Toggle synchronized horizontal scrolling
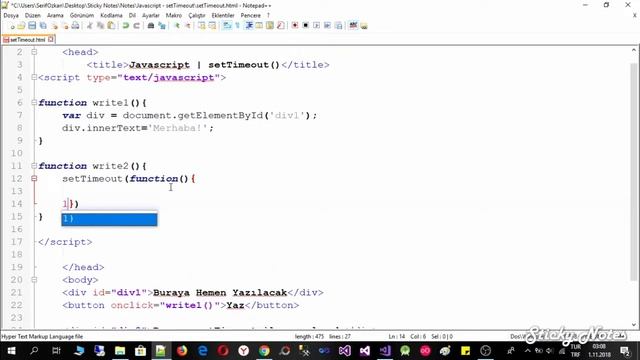Viewport: 640px width, 360px height. [x=212, y=26]
